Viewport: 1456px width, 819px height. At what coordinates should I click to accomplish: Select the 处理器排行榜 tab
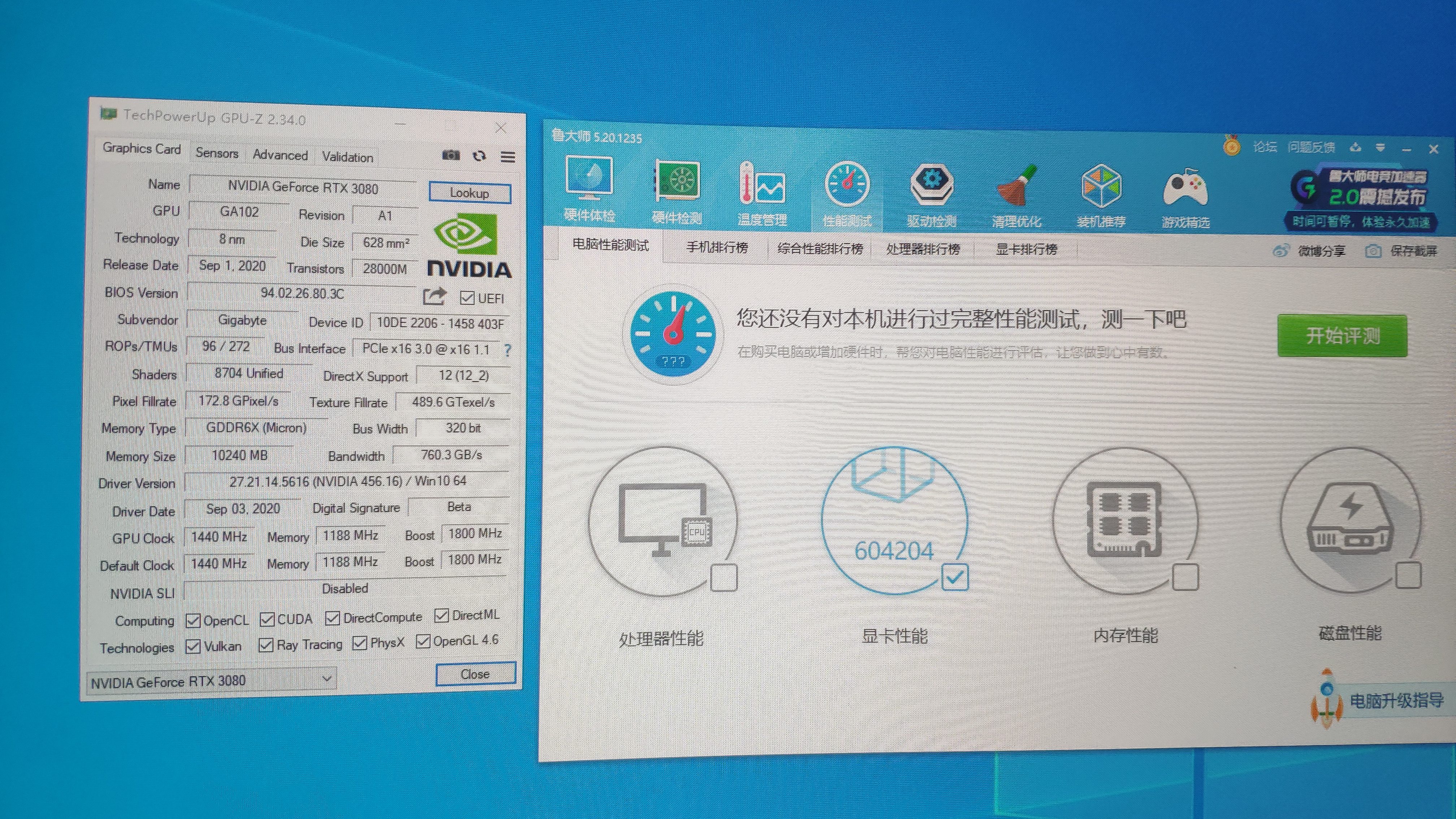[923, 249]
